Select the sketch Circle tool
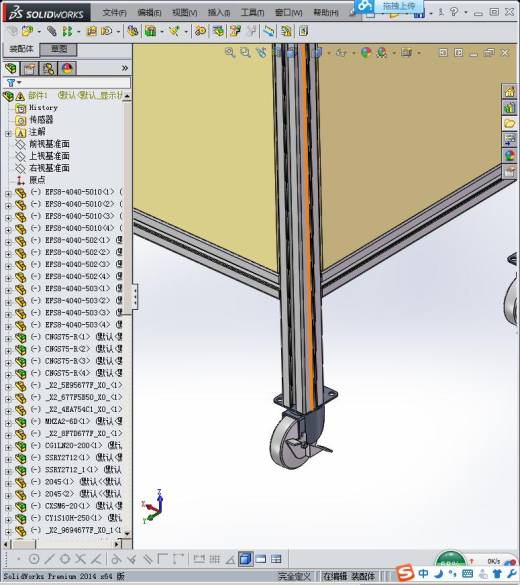This screenshot has width=520, height=585. 34,559
